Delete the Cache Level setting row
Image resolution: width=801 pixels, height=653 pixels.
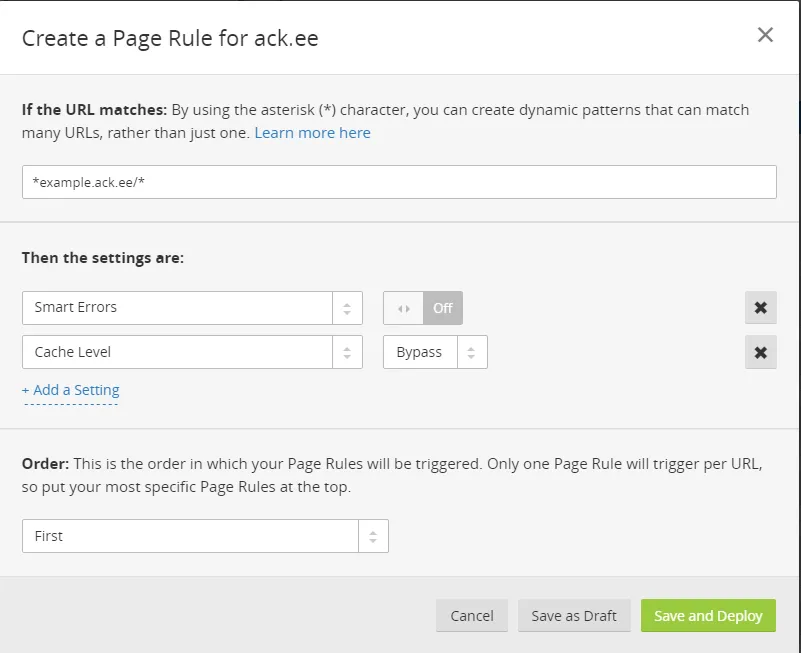coord(760,352)
